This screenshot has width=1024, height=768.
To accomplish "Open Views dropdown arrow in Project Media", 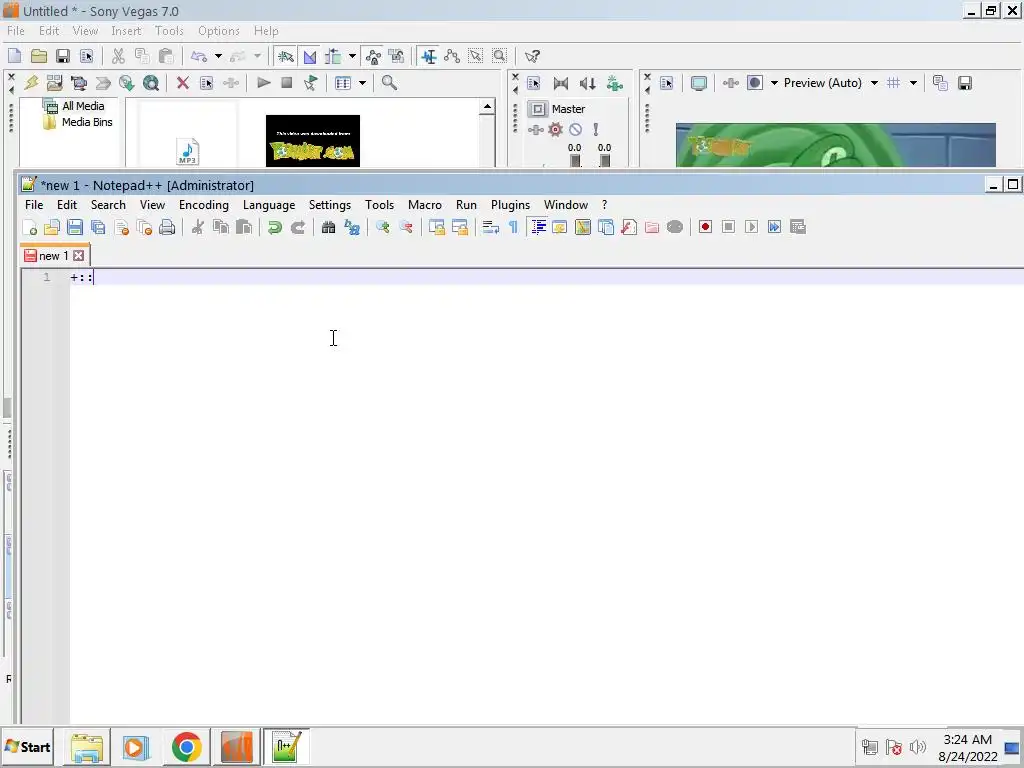I will click(x=362, y=83).
